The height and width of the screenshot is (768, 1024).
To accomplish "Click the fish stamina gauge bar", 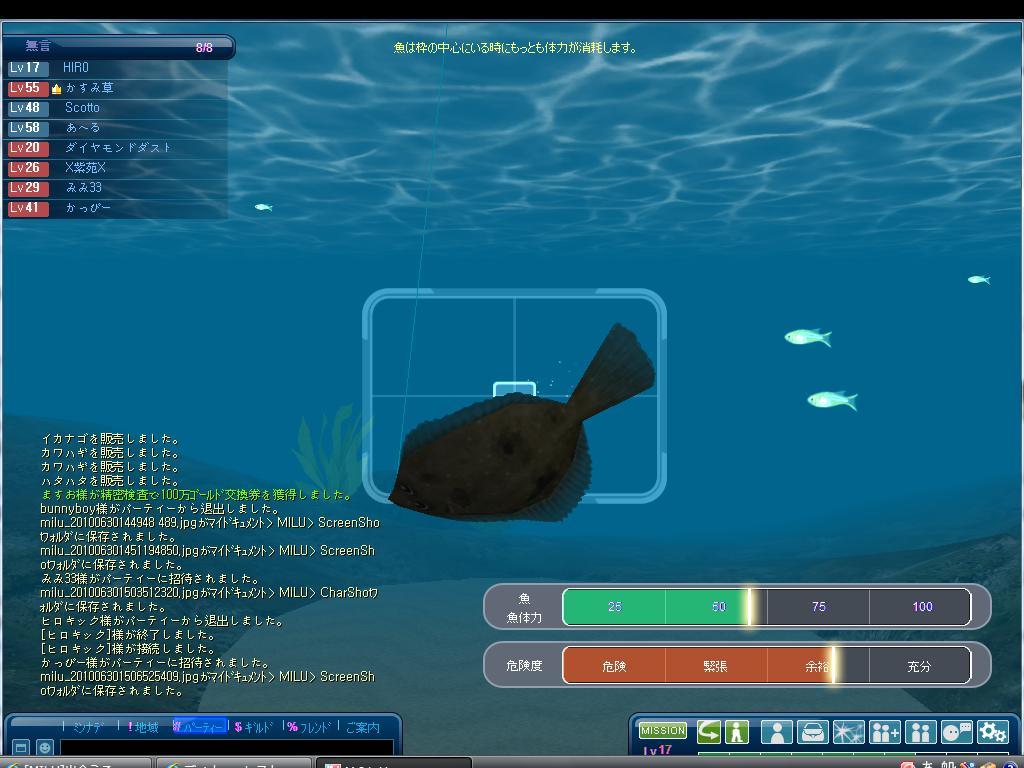I will coord(766,607).
